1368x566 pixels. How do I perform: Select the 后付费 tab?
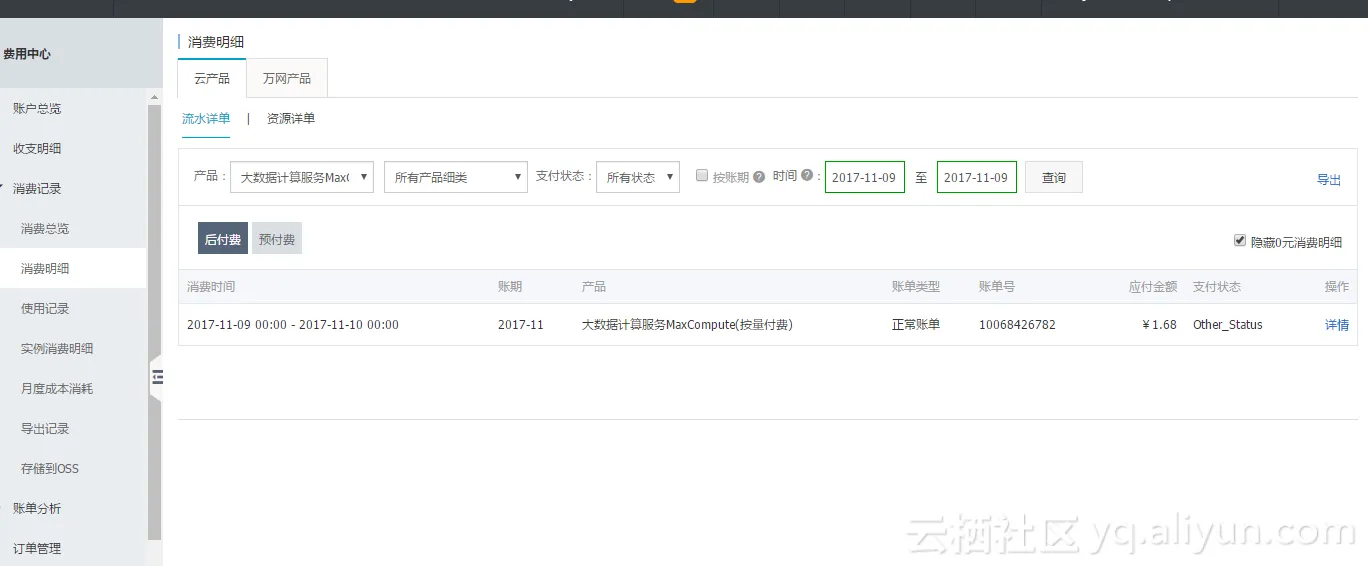223,239
